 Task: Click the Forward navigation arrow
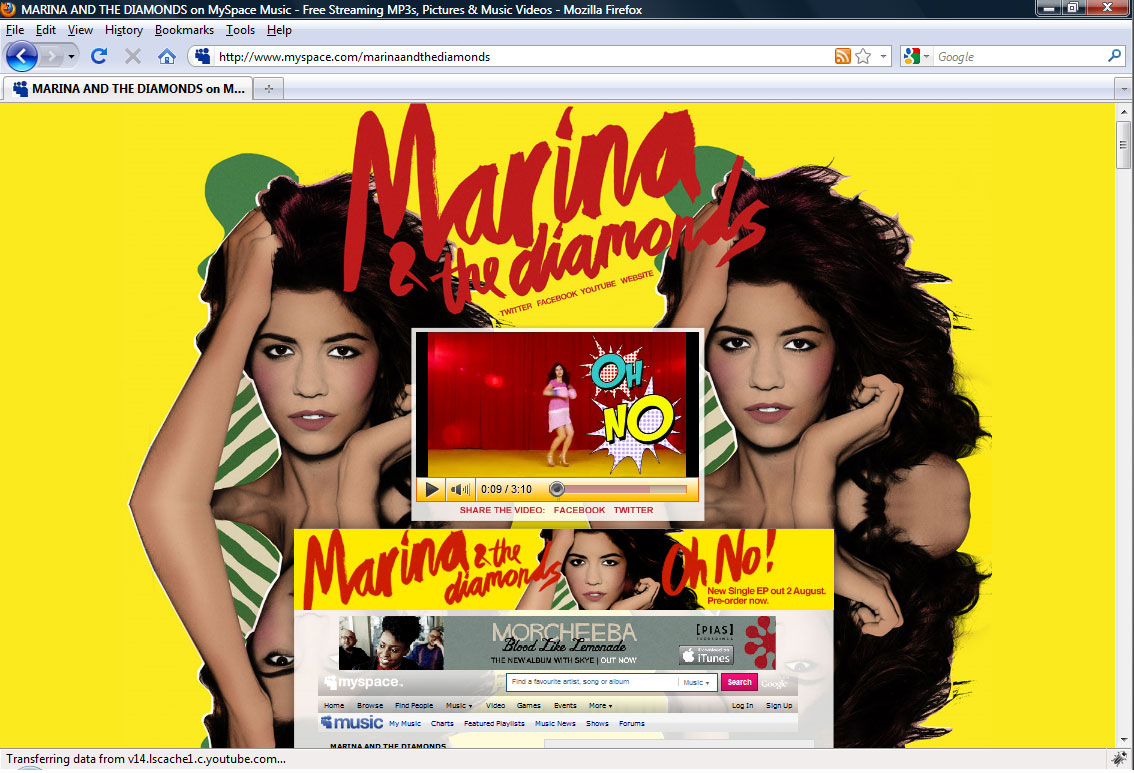51,56
